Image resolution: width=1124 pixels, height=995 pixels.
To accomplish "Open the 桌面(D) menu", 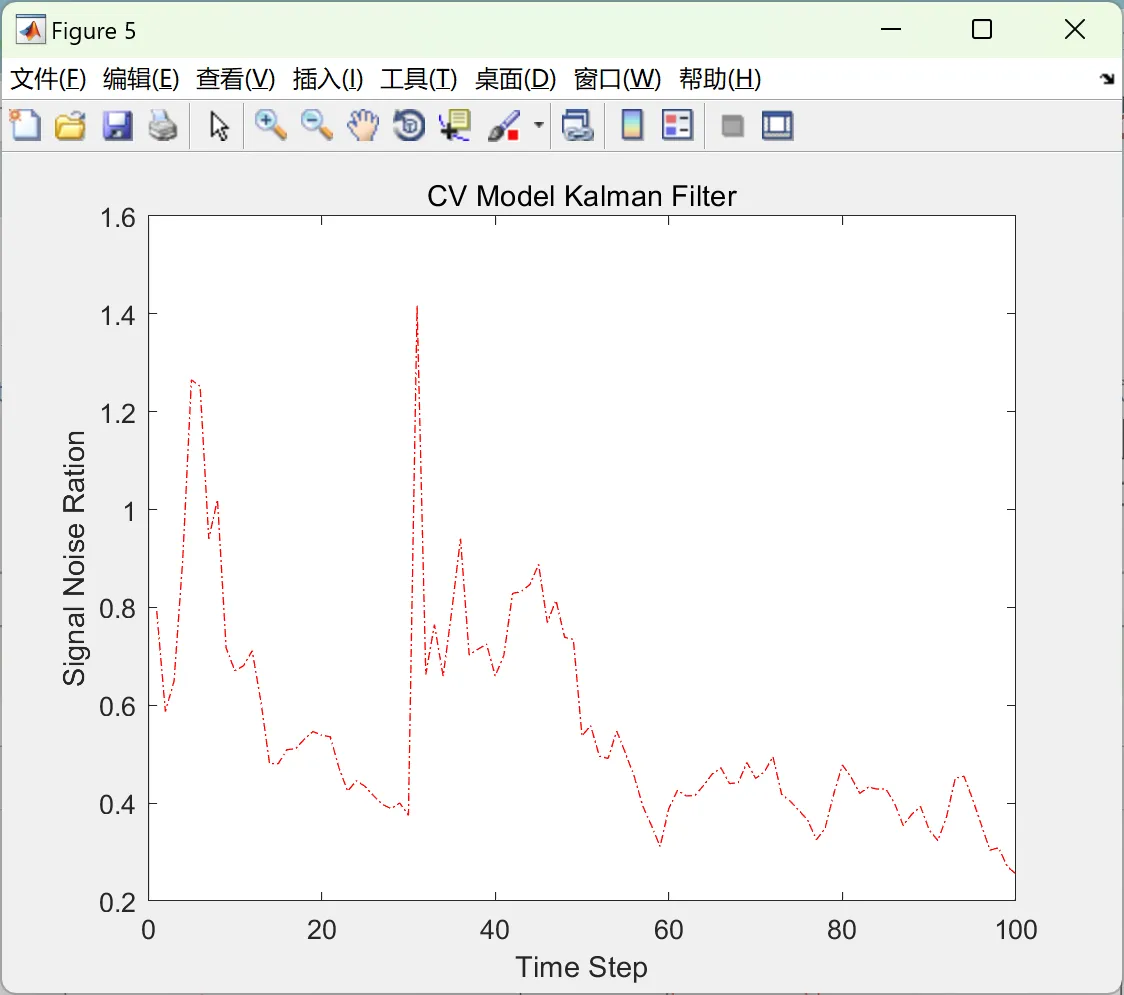I will coord(515,79).
